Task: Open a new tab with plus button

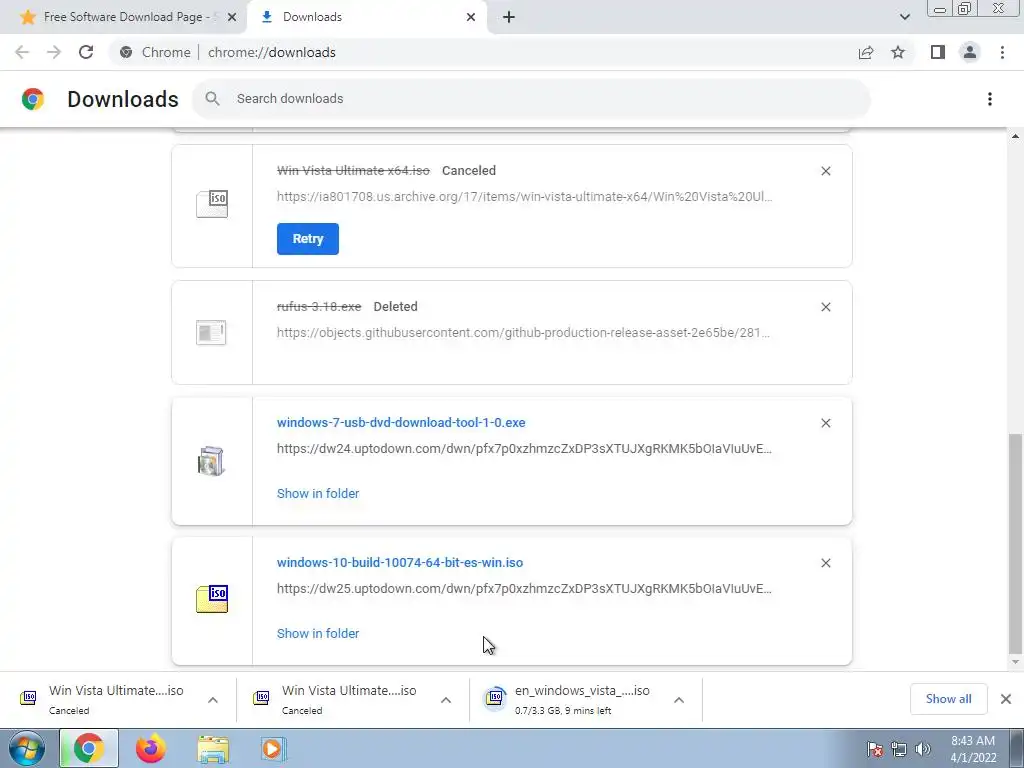Action: 509,17
